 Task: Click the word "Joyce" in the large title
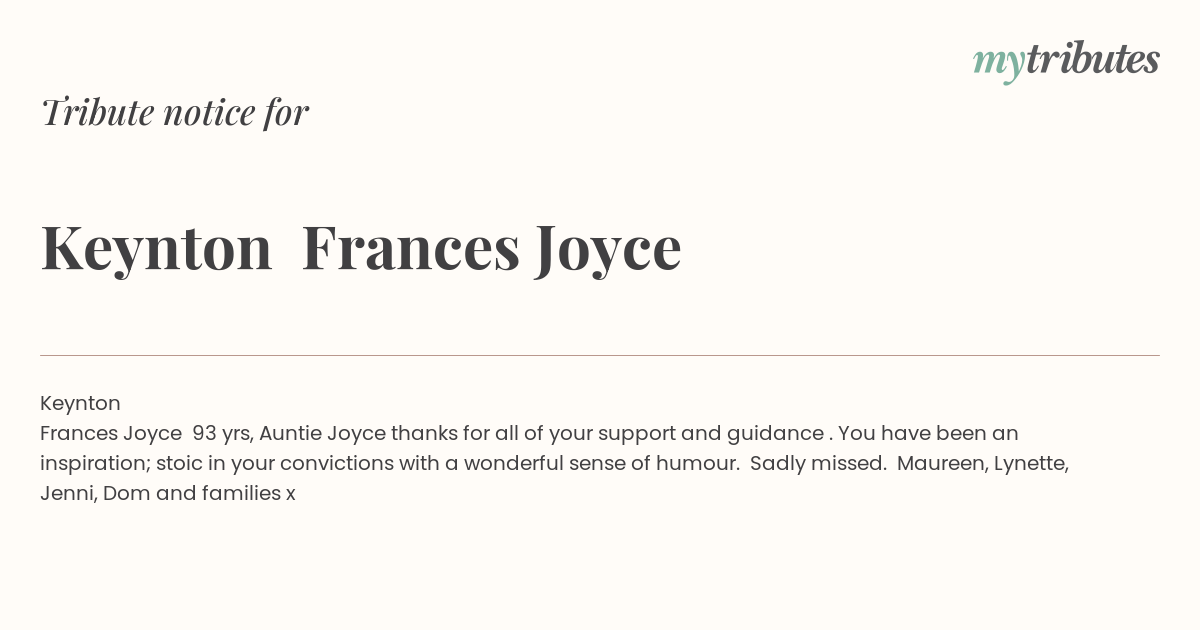(608, 250)
